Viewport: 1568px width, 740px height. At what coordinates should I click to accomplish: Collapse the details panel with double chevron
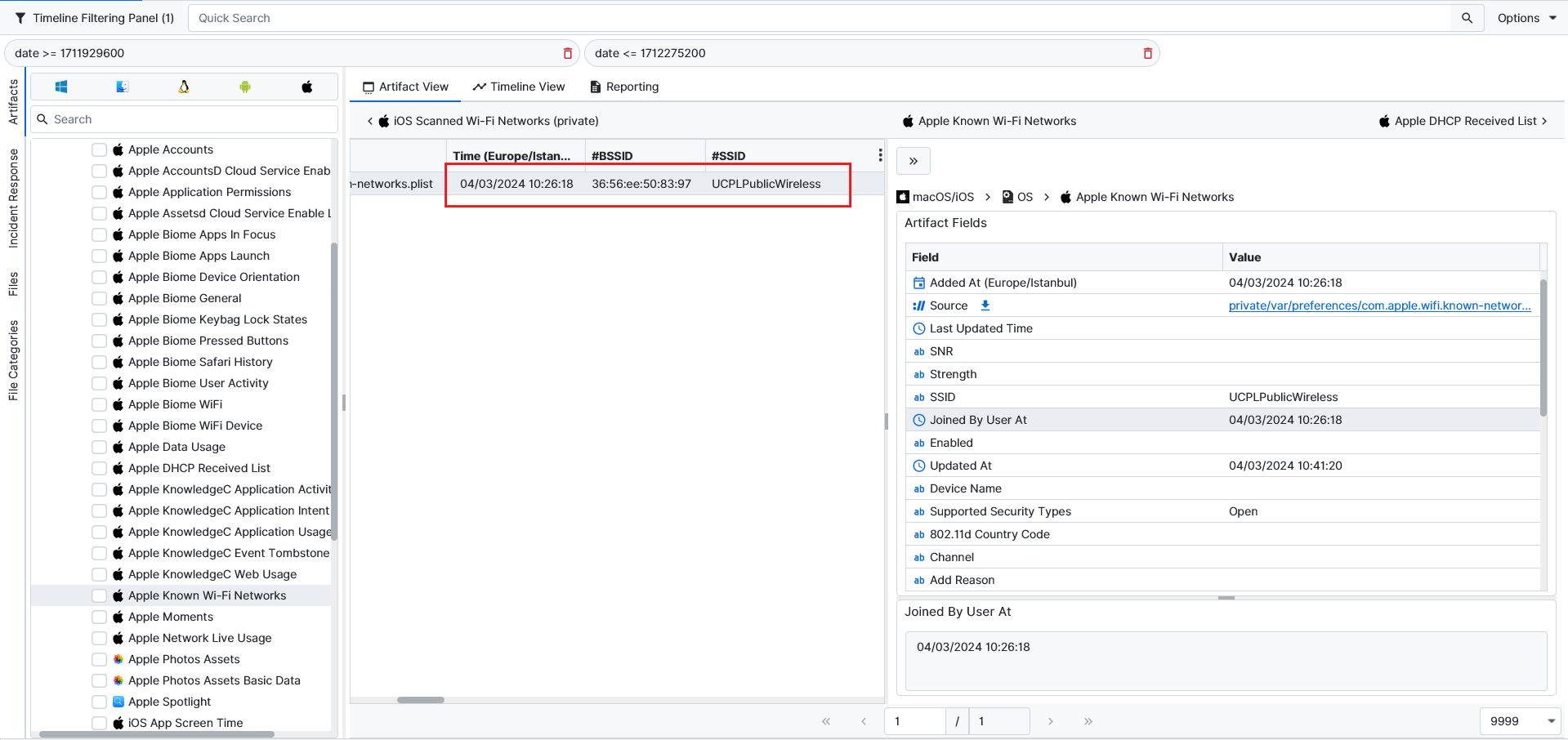click(x=914, y=161)
